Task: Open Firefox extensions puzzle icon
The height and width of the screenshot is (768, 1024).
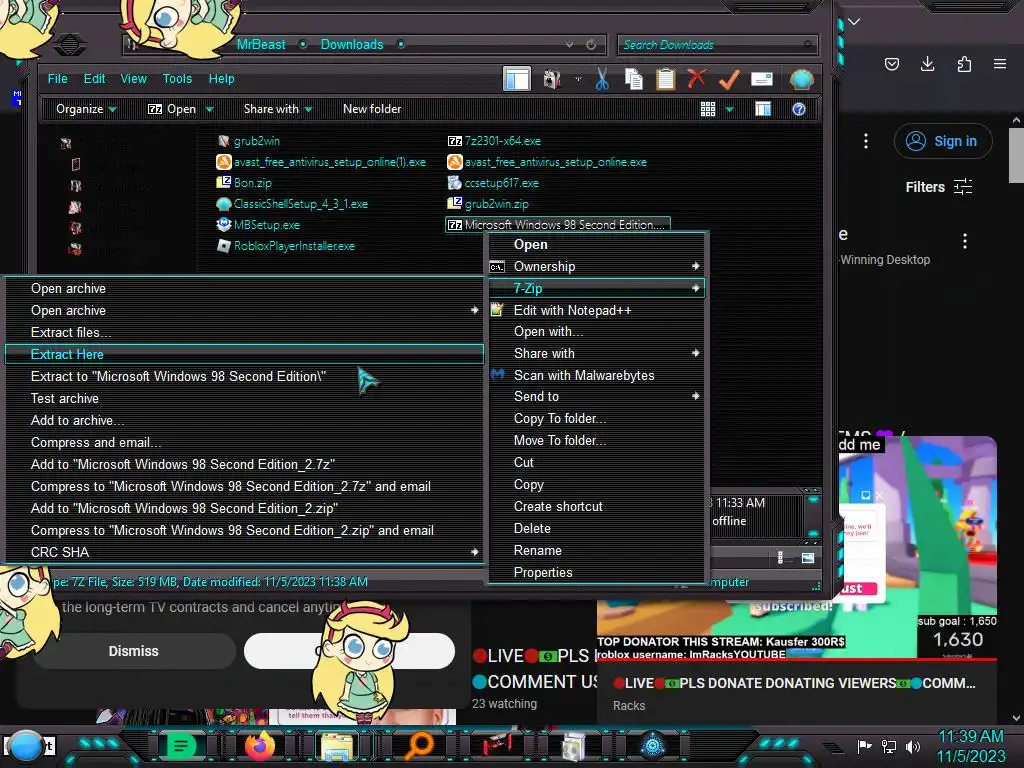Action: coord(964,64)
